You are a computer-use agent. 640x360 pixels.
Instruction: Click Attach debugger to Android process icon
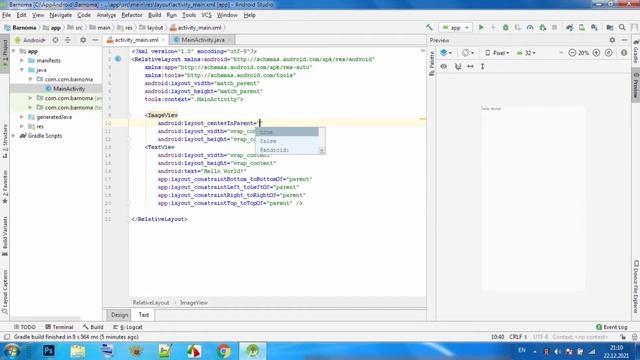(542, 27)
